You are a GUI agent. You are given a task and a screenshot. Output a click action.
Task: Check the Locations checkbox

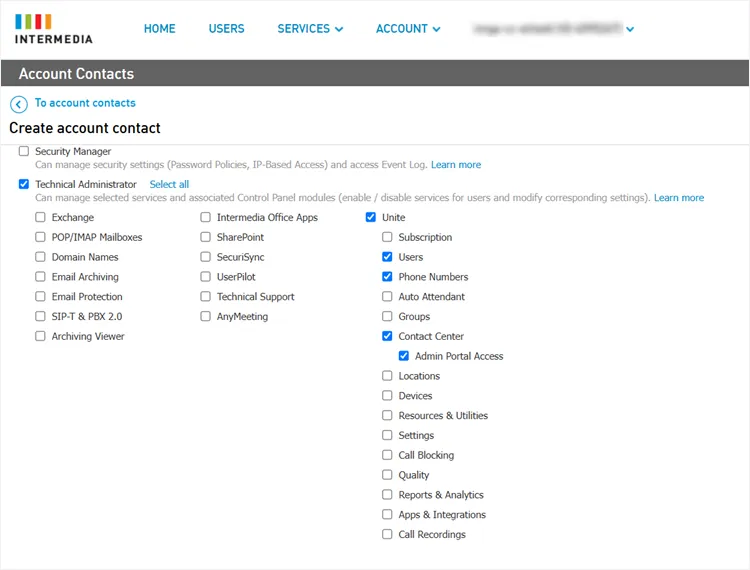pos(387,376)
